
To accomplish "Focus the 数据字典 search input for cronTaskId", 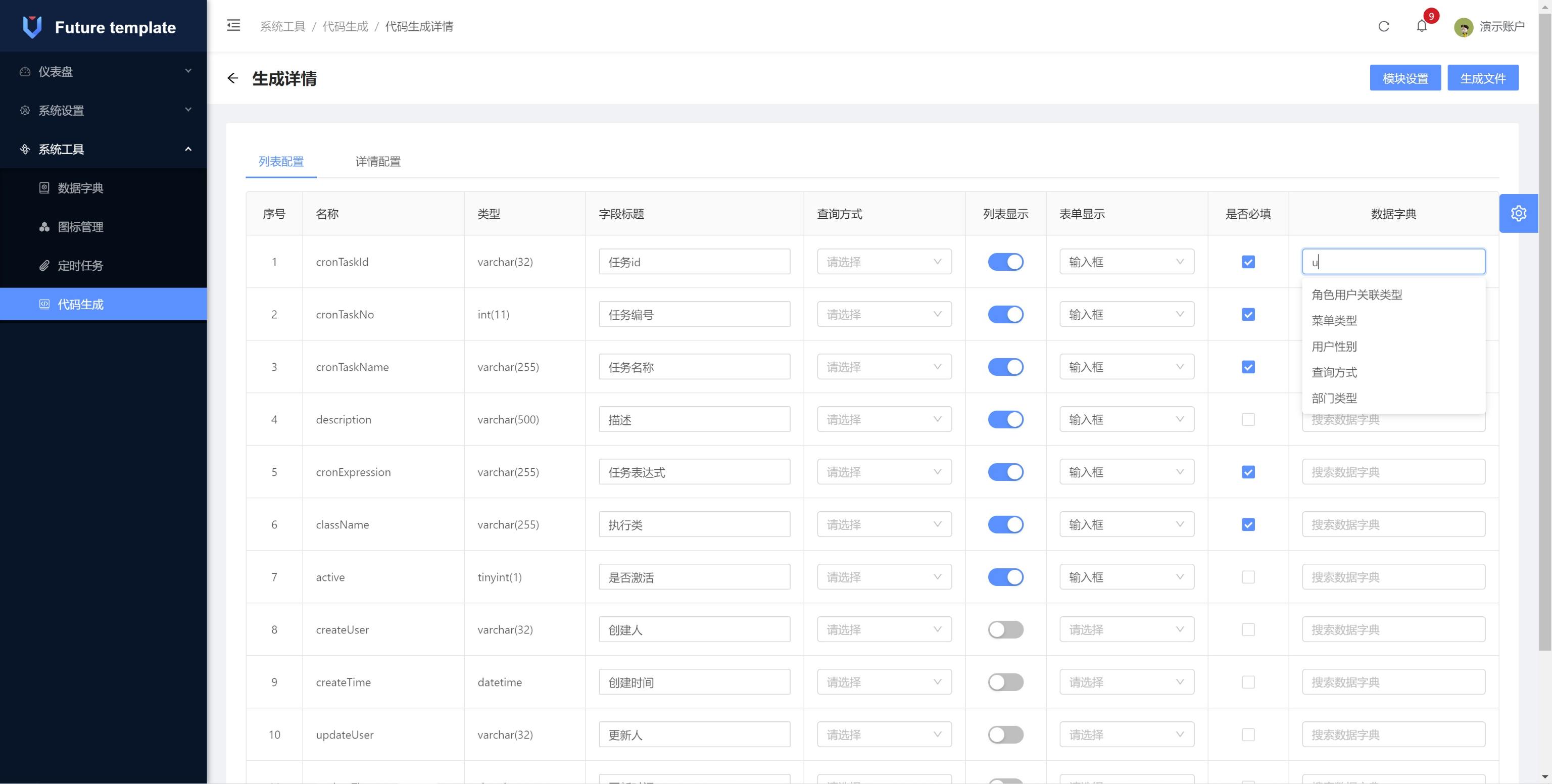I will (1393, 262).
